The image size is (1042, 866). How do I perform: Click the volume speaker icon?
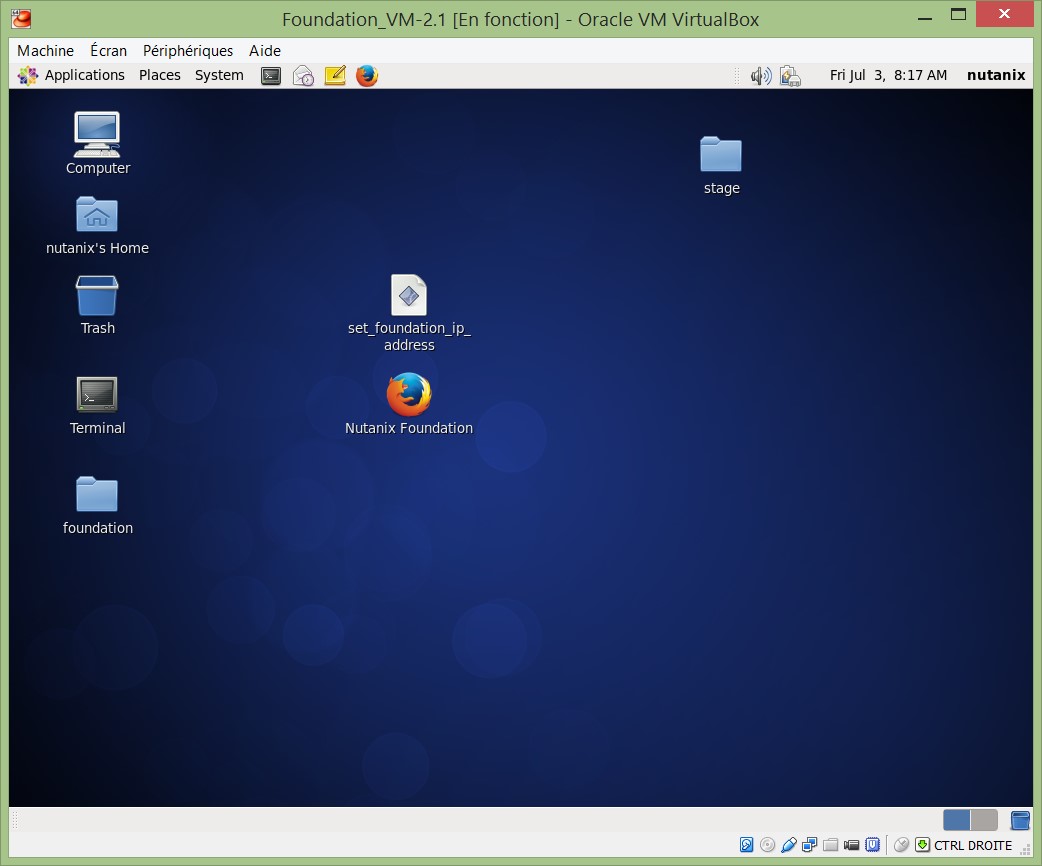(x=761, y=76)
